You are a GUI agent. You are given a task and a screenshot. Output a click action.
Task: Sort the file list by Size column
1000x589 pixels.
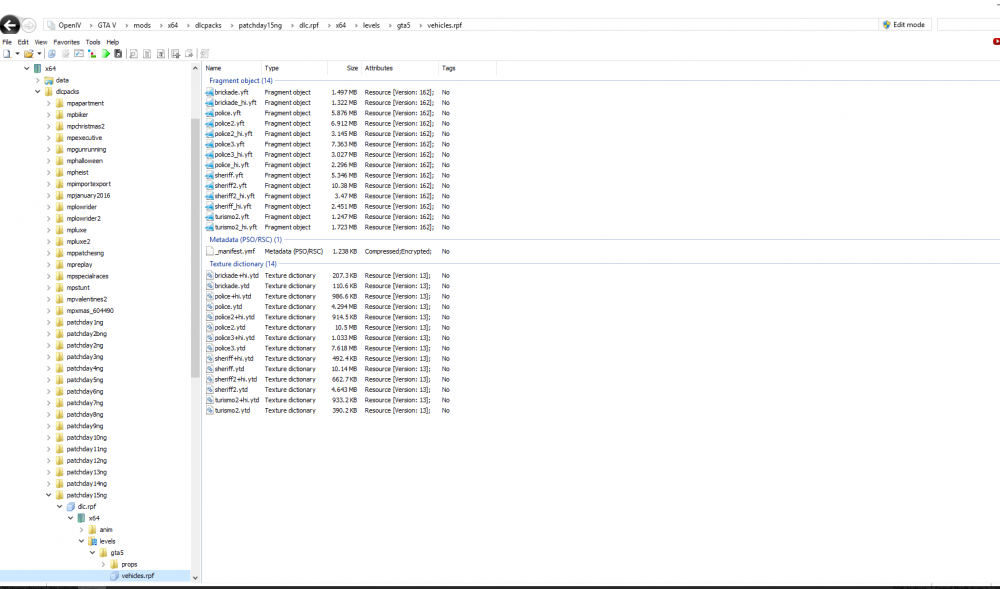[x=344, y=68]
